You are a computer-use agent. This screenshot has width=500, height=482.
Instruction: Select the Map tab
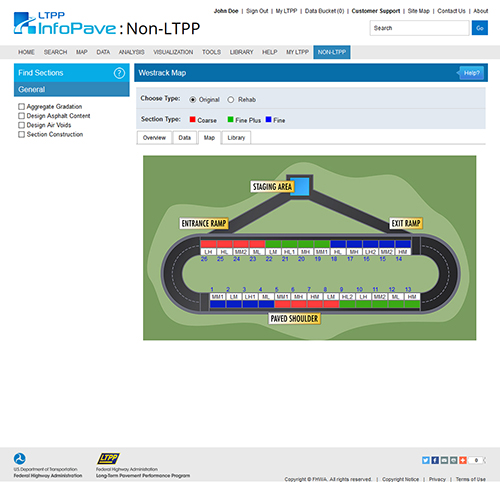209,138
